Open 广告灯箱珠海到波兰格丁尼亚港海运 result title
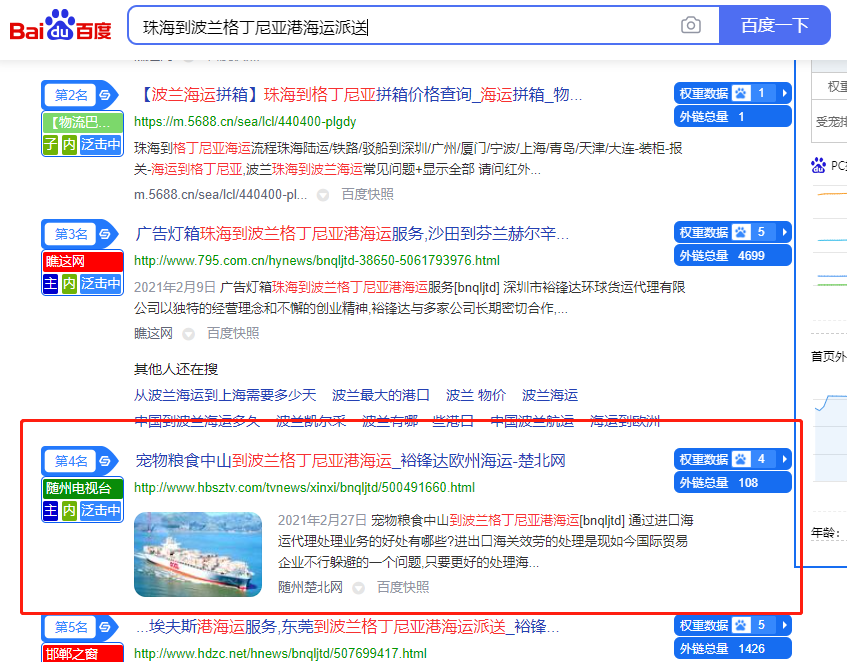 pos(352,234)
